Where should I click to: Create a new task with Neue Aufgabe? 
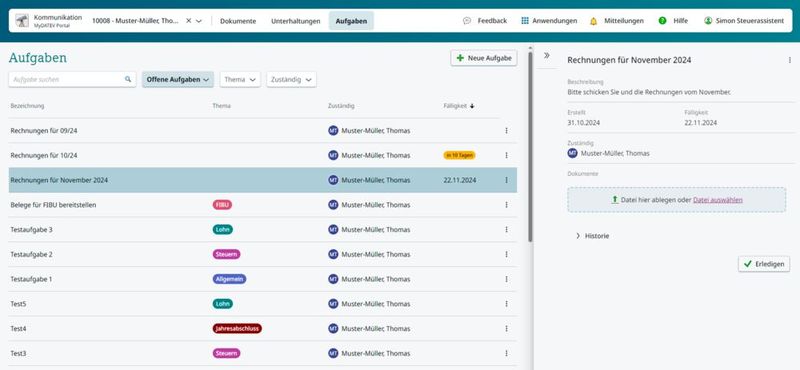484,58
